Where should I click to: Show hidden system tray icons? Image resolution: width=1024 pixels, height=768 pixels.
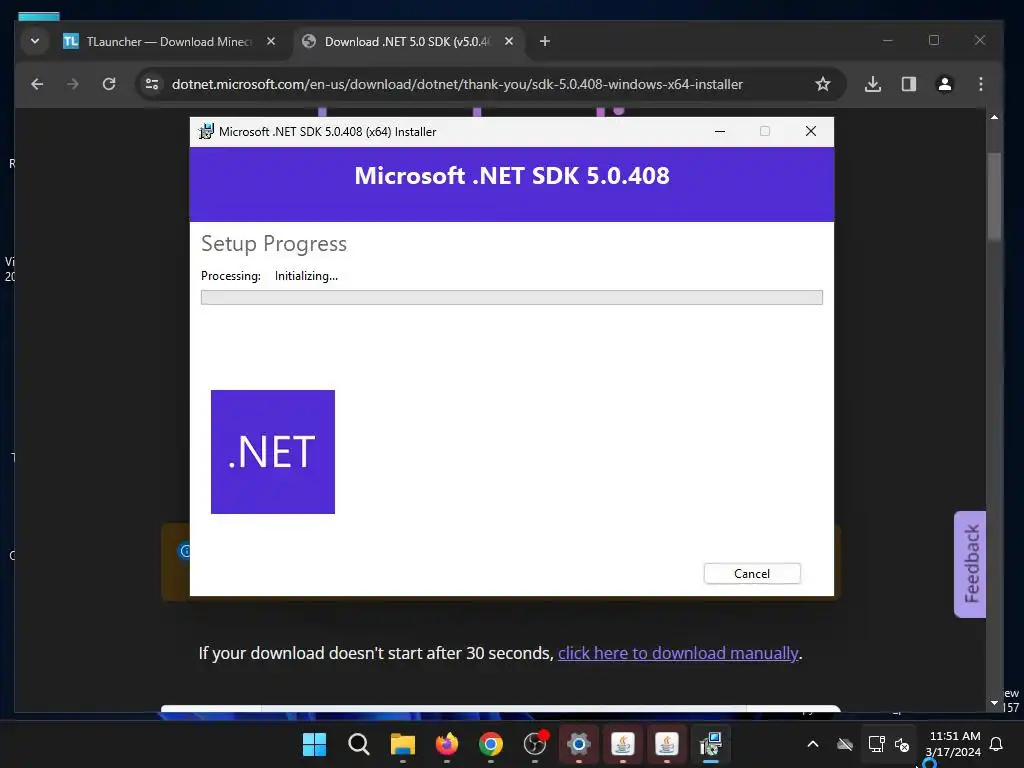pos(813,744)
